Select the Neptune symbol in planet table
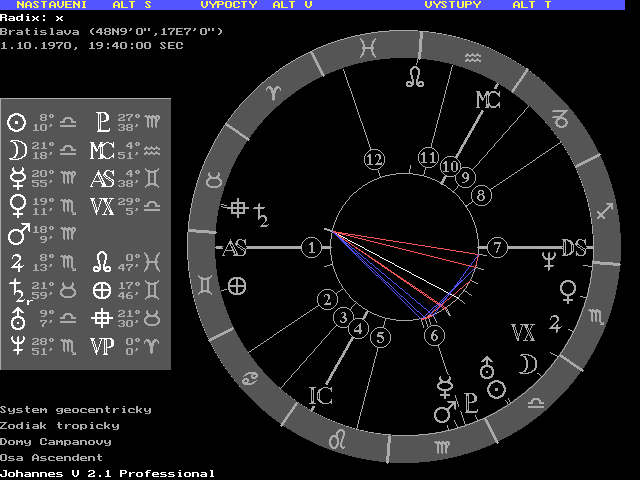Image resolution: width=640 pixels, height=480 pixels. point(16,345)
